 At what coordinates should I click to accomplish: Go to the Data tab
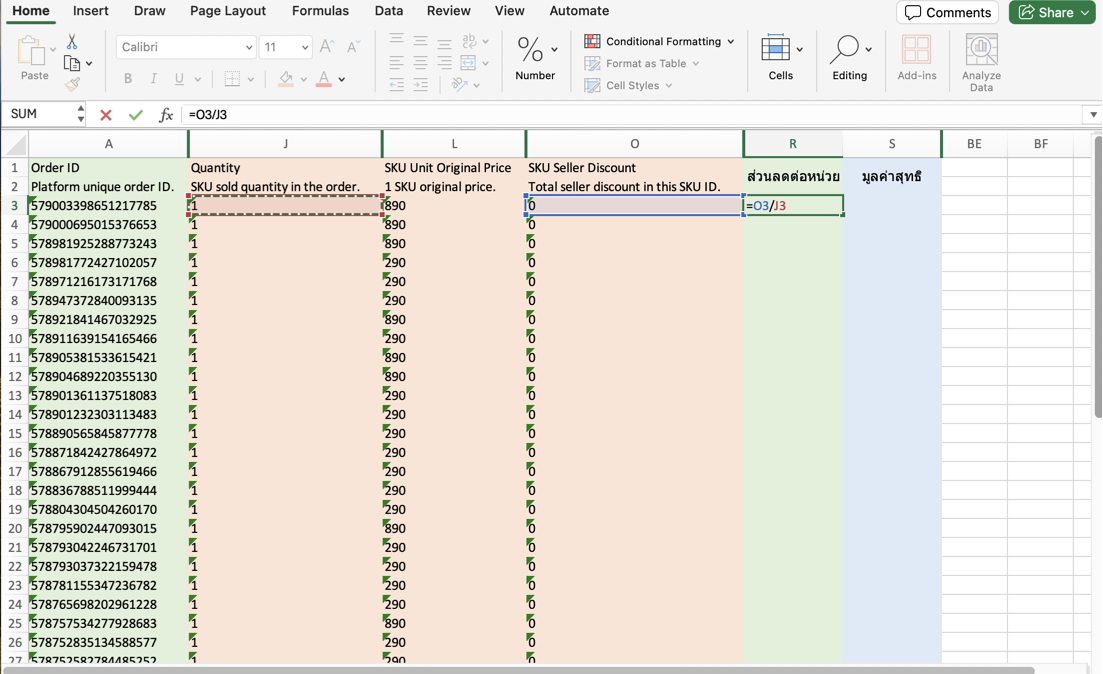pos(389,11)
